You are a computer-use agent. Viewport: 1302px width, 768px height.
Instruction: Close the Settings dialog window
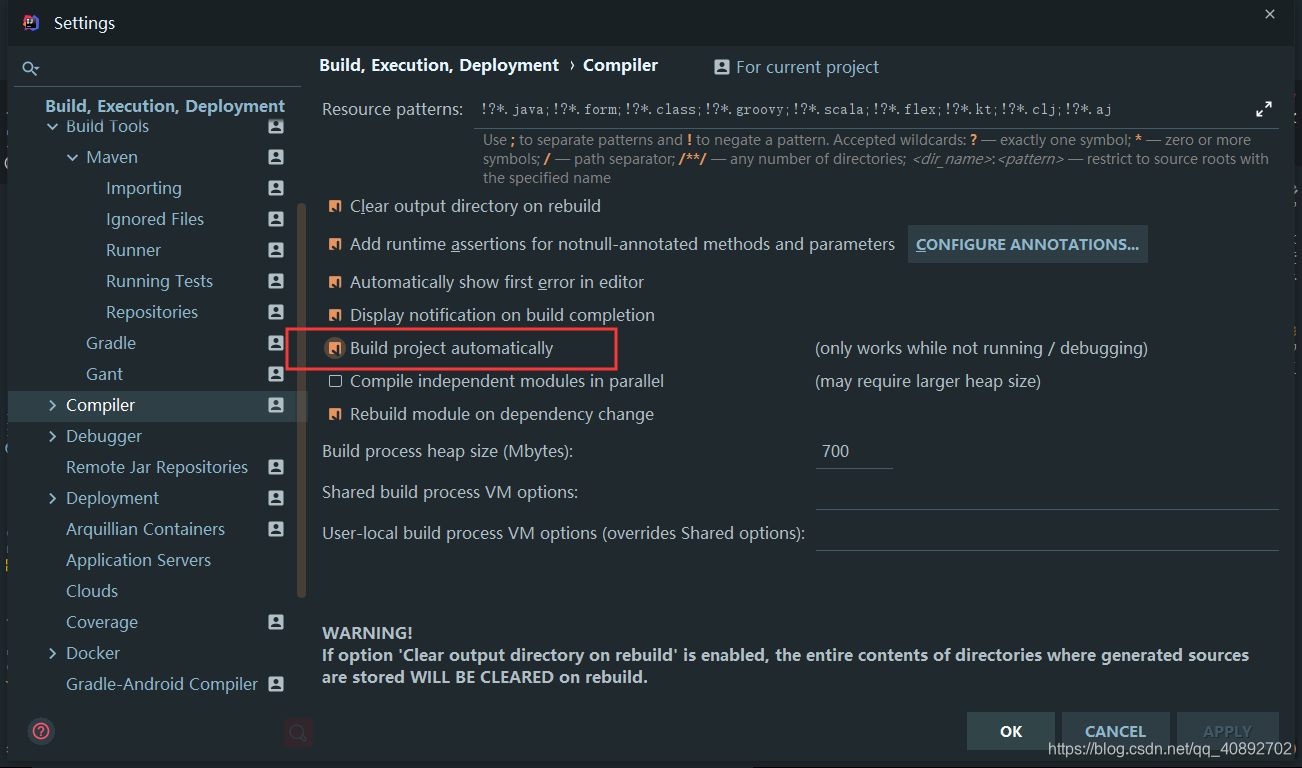tap(1270, 15)
